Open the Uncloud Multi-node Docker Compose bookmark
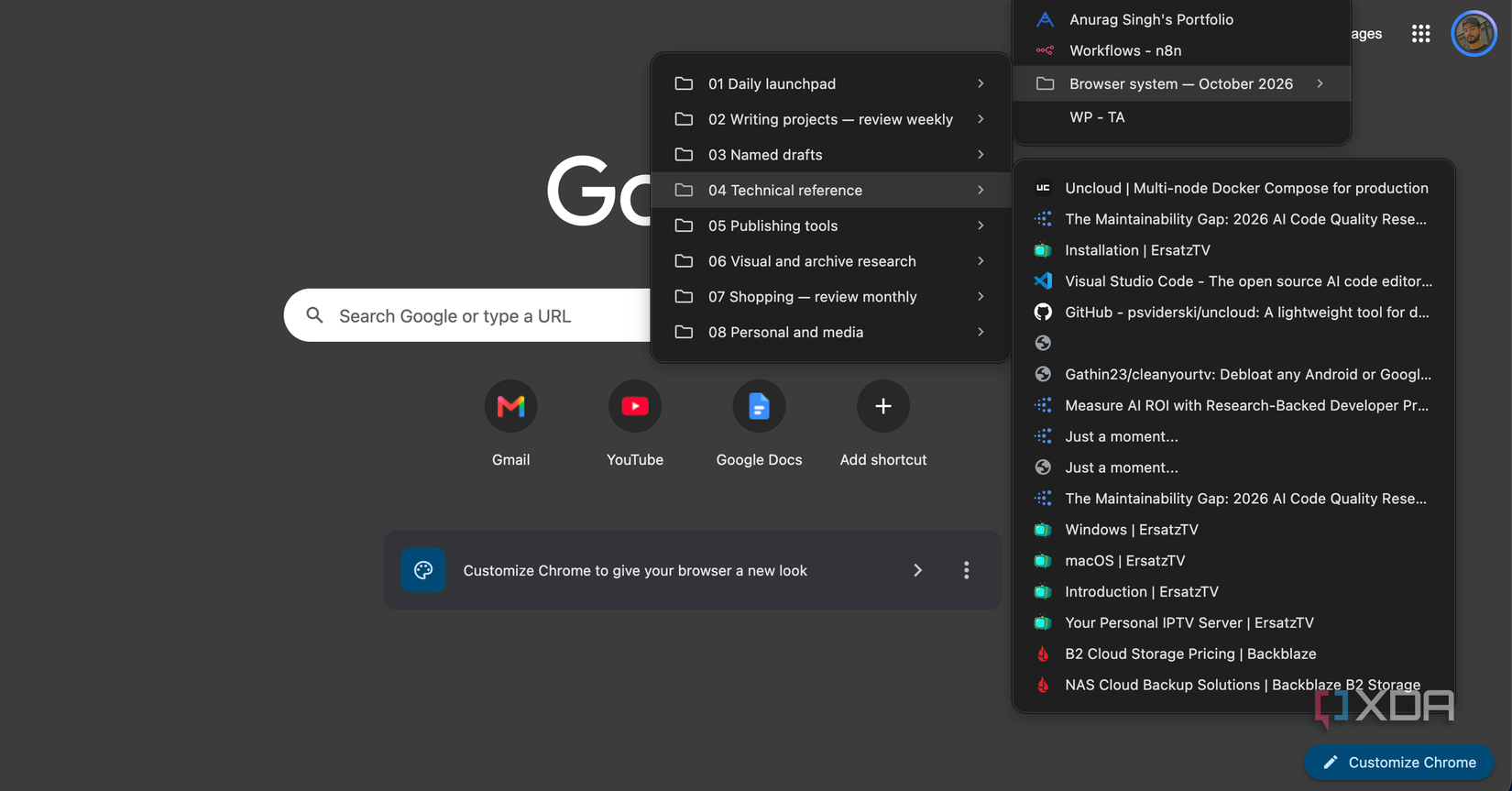1512x791 pixels. point(1233,188)
